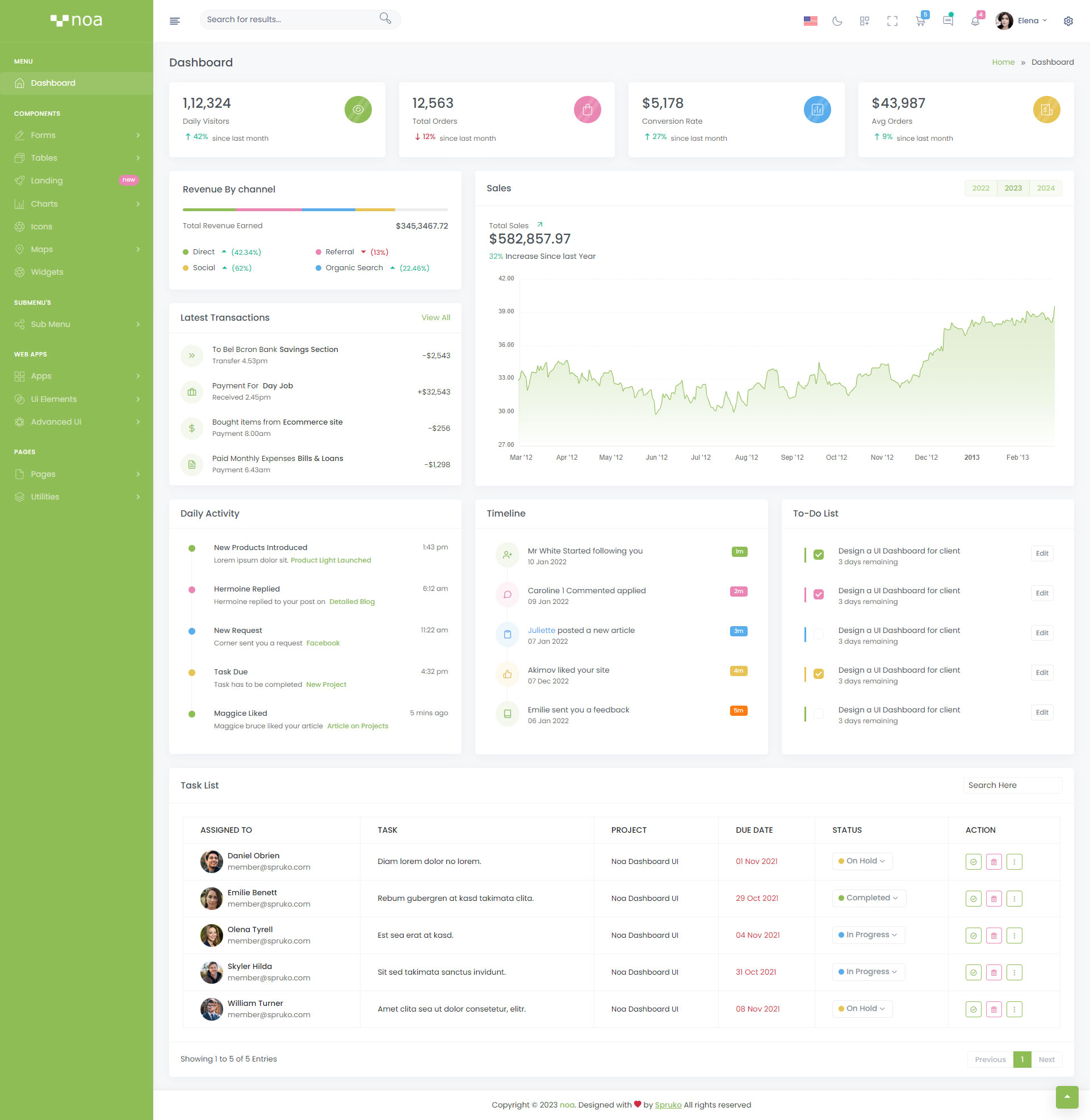Click US flag language icon
This screenshot has width=1090, height=1120.
coord(810,21)
